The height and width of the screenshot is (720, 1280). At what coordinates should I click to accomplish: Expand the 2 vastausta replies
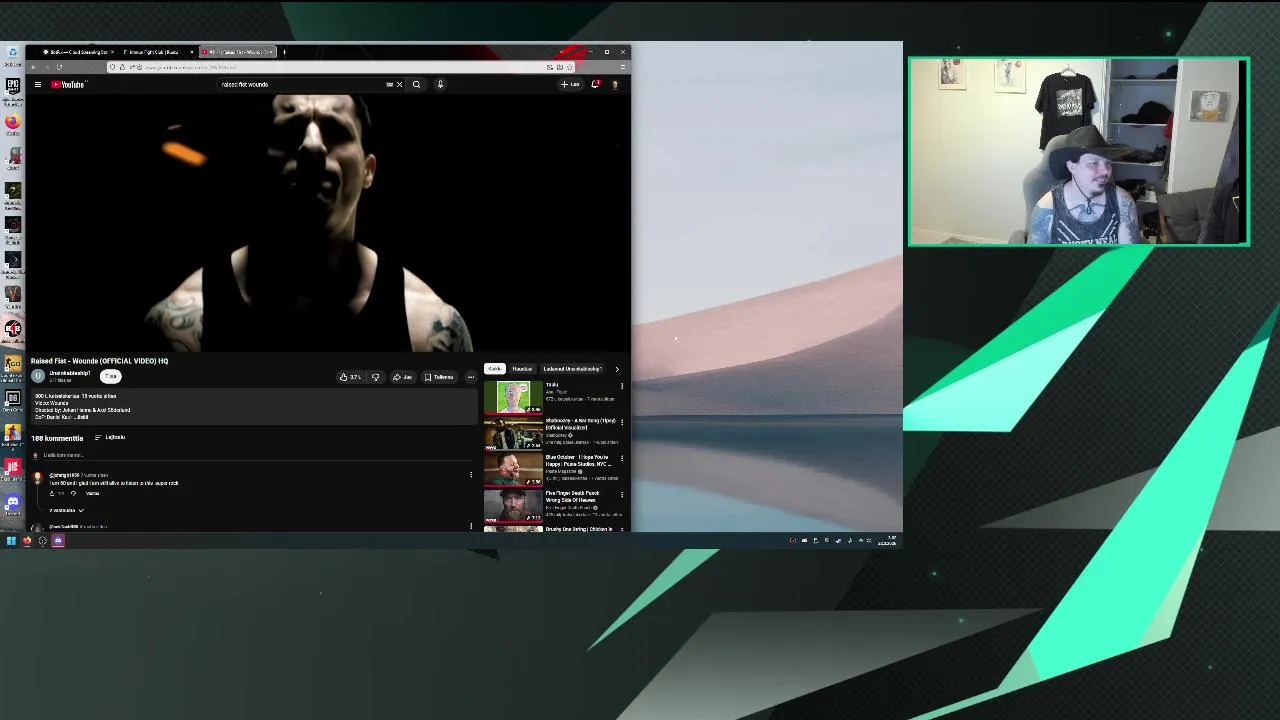pyautogui.click(x=66, y=510)
